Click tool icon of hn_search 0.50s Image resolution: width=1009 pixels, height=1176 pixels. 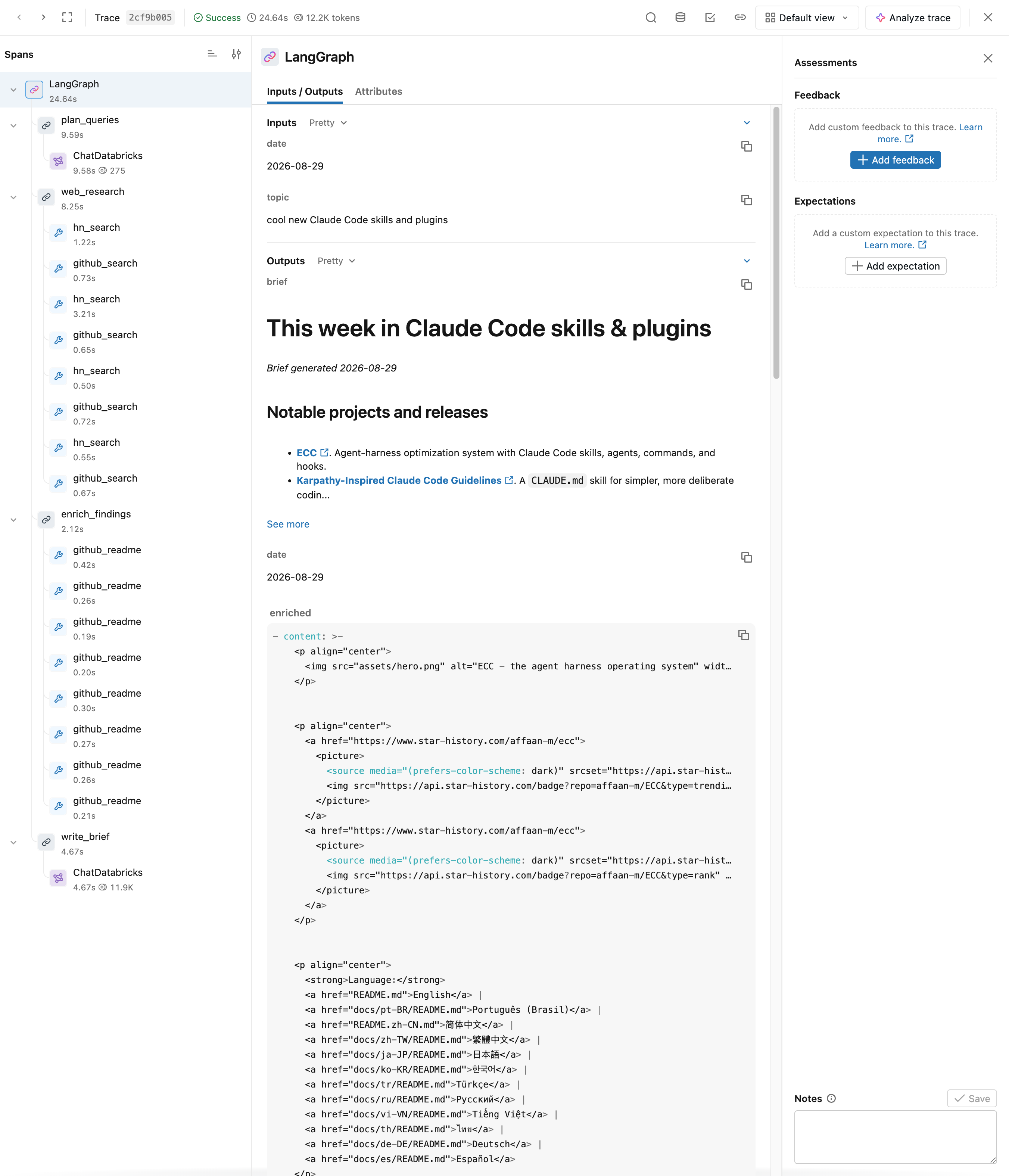pos(59,376)
